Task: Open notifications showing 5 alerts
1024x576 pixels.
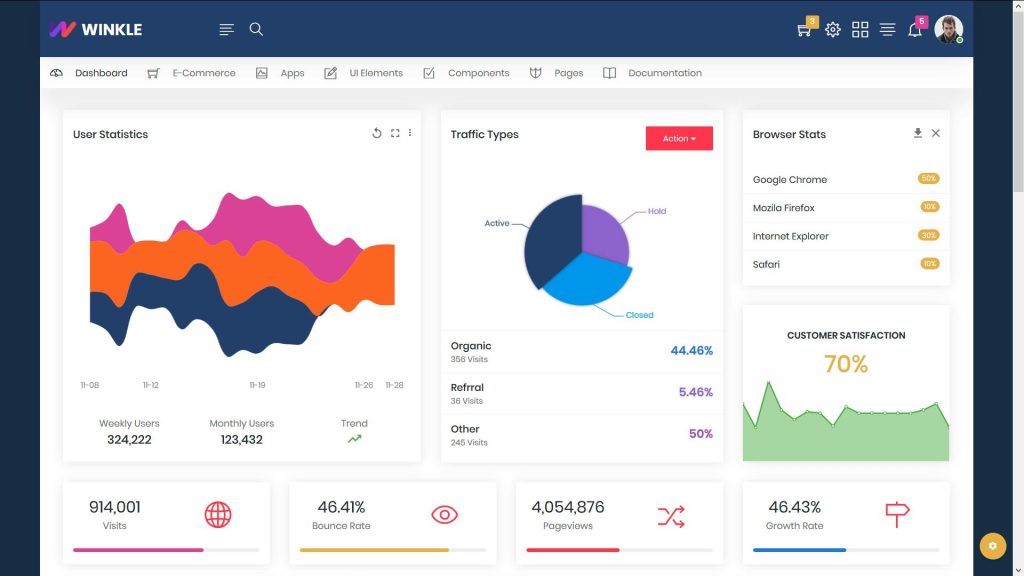Action: [915, 29]
